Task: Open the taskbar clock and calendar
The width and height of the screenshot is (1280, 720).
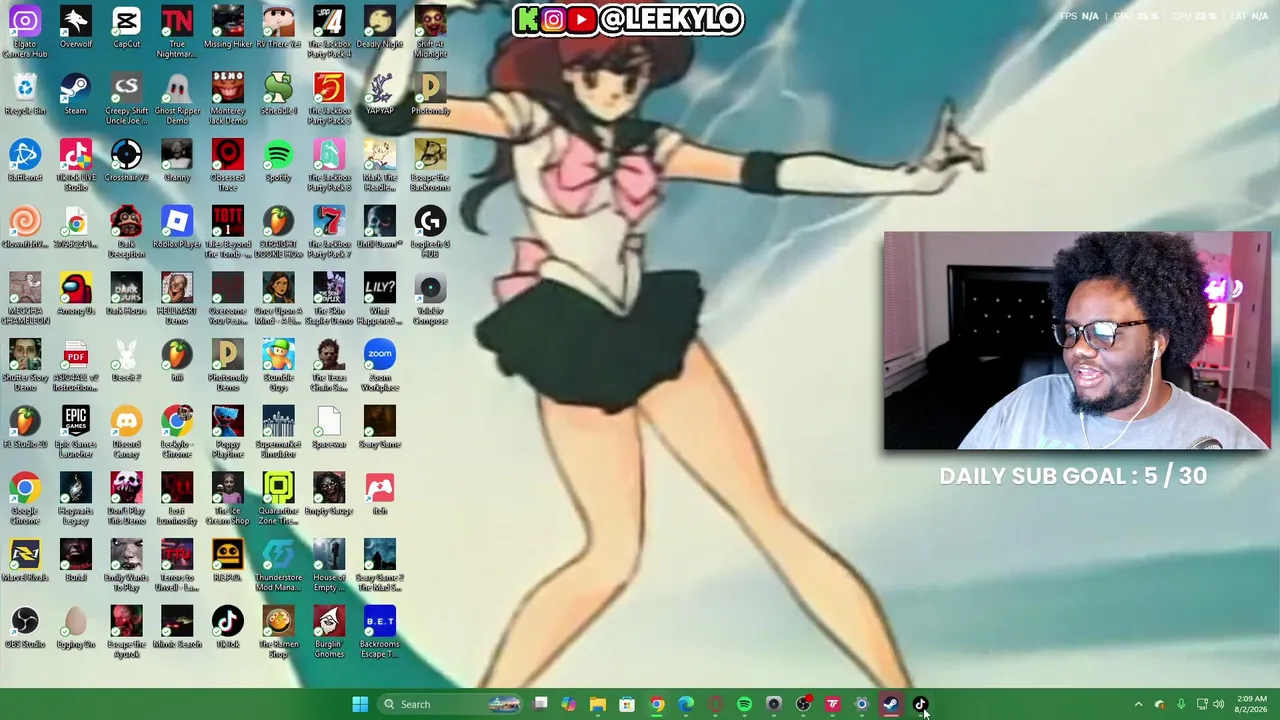Action: pos(1252,704)
